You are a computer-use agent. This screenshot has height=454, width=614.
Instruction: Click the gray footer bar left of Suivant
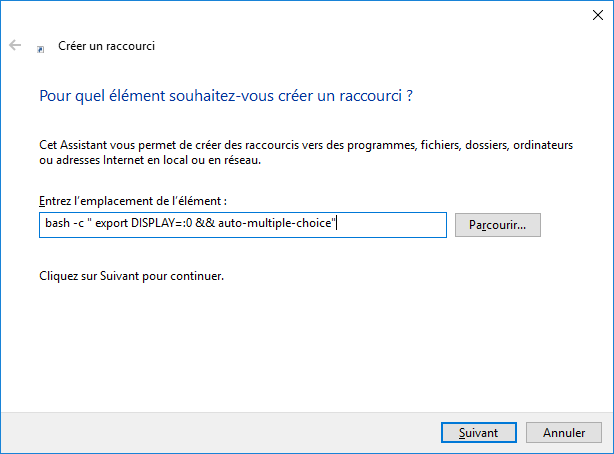(x=221, y=432)
